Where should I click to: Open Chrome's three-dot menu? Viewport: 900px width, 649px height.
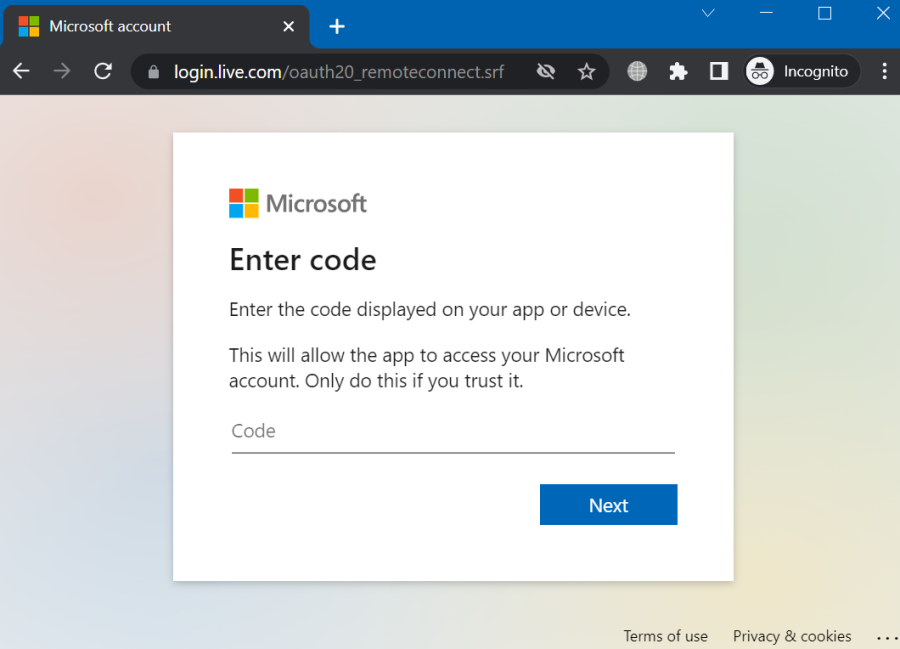point(885,71)
